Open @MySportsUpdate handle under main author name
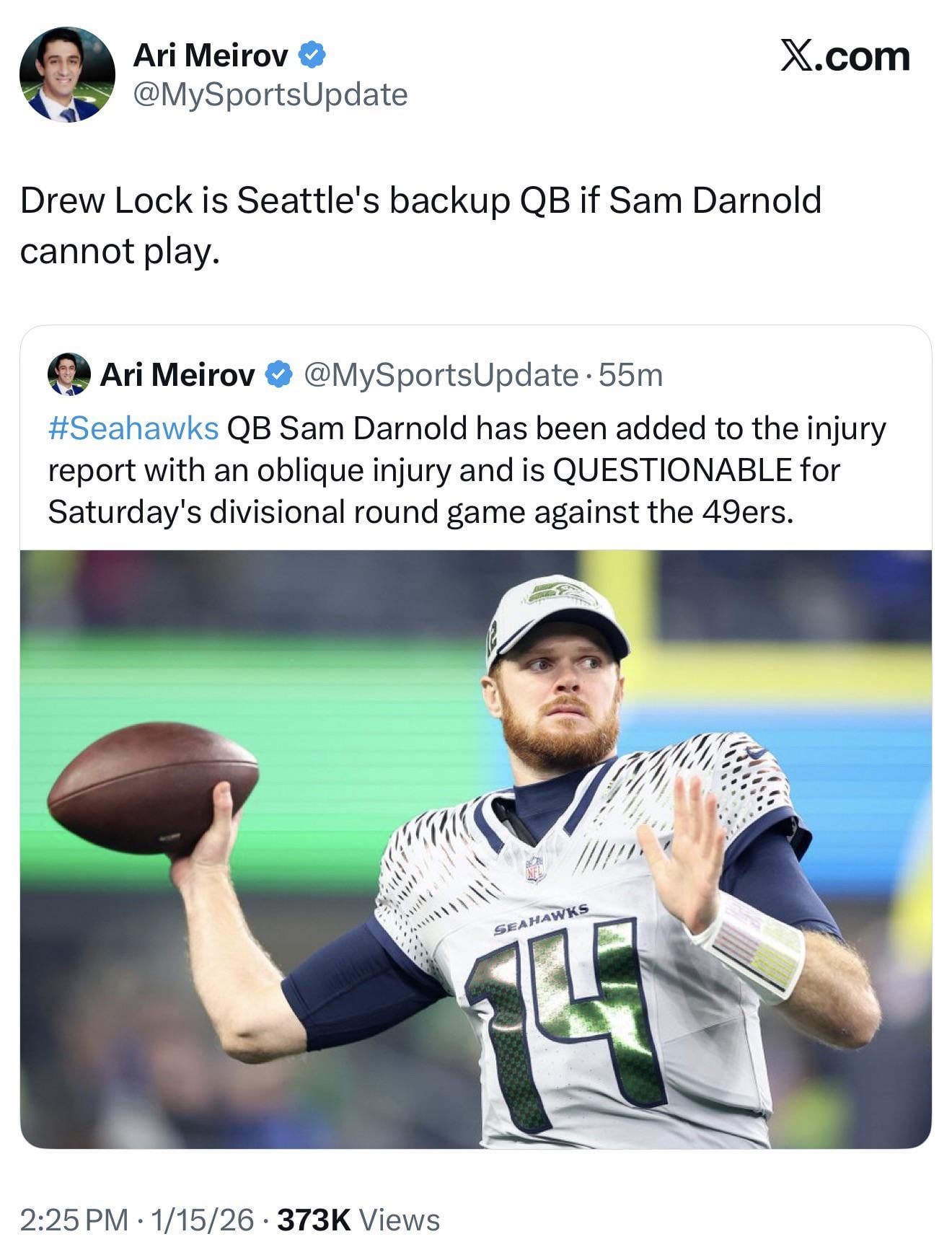 (x=270, y=94)
